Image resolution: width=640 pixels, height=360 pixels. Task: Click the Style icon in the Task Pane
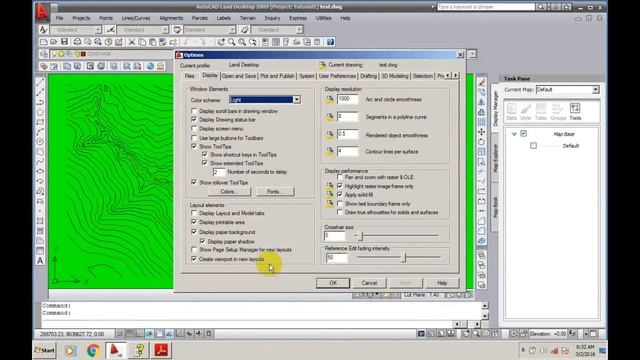tap(526, 111)
